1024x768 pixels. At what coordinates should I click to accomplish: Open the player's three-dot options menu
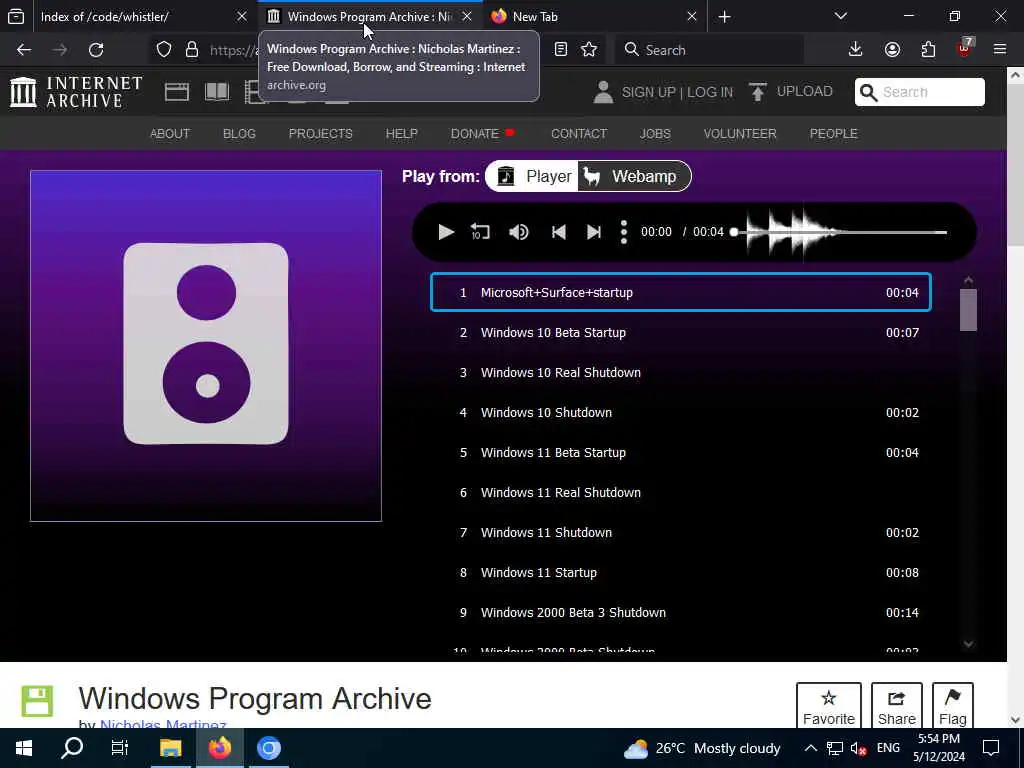tap(624, 232)
